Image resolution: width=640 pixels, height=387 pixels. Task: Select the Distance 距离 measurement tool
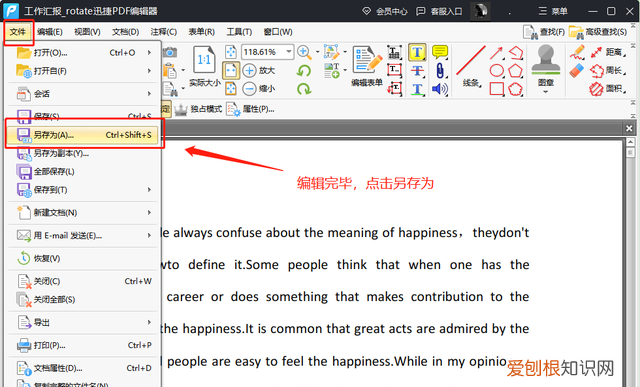[x=608, y=52]
